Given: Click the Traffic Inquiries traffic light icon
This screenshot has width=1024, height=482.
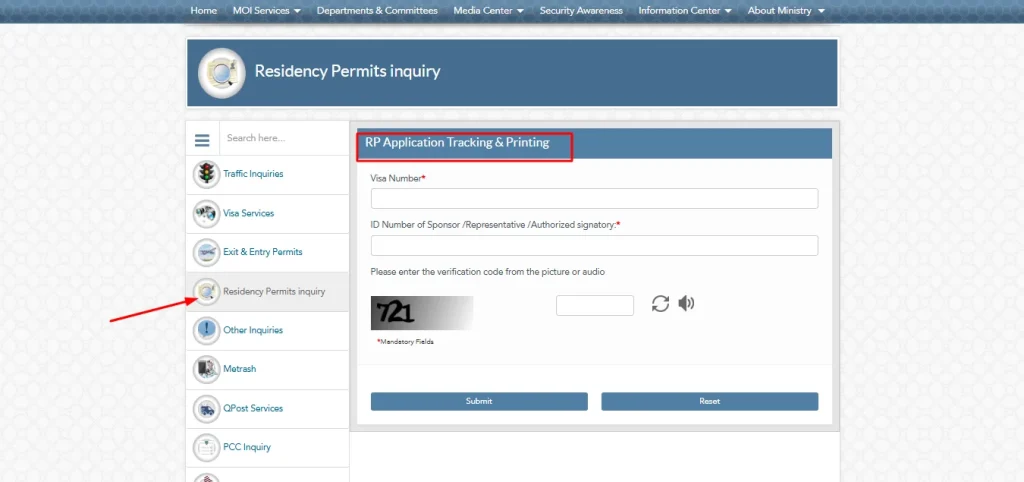Looking at the screenshot, I should (x=207, y=174).
